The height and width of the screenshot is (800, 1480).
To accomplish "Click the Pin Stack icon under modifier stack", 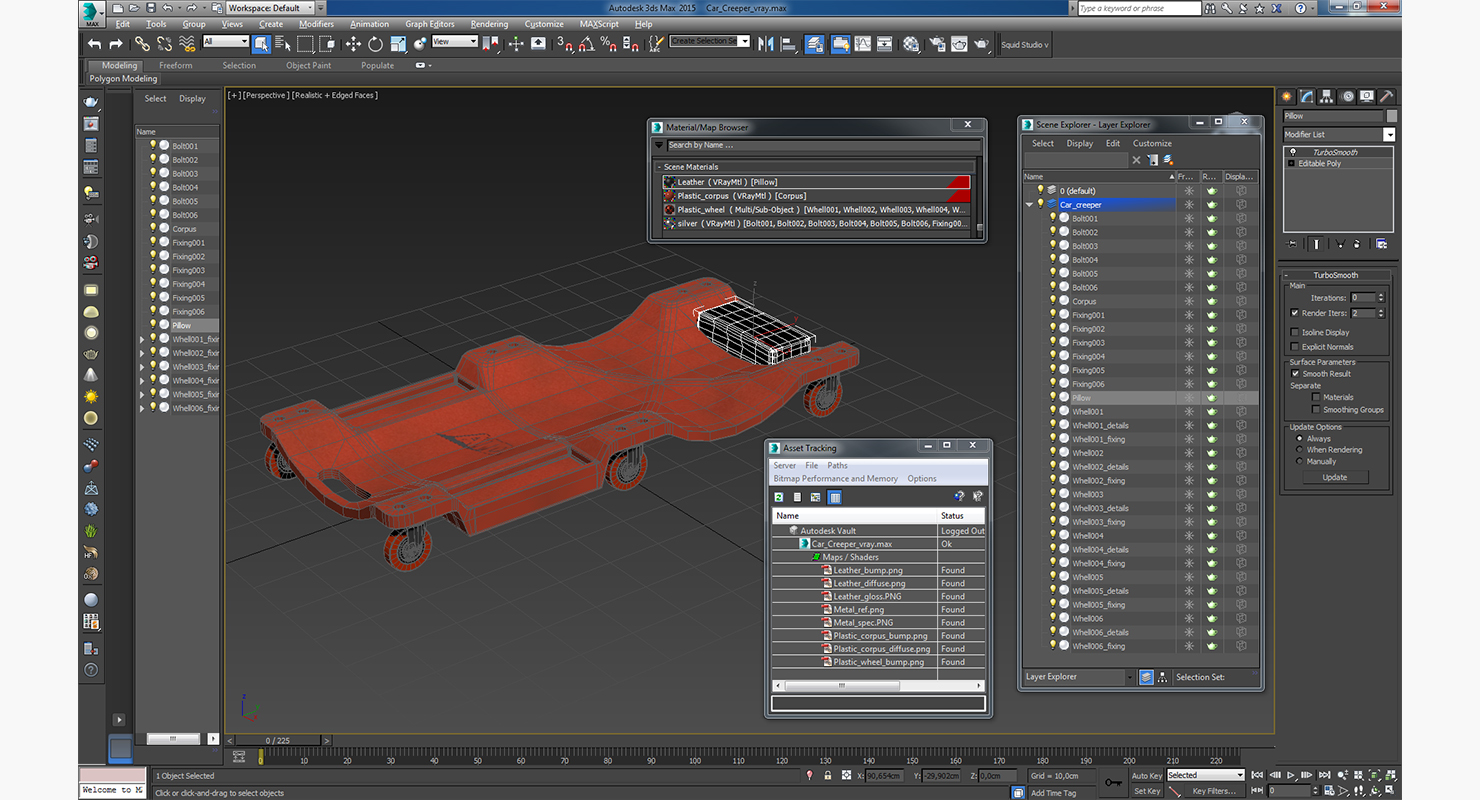I will [x=1292, y=243].
